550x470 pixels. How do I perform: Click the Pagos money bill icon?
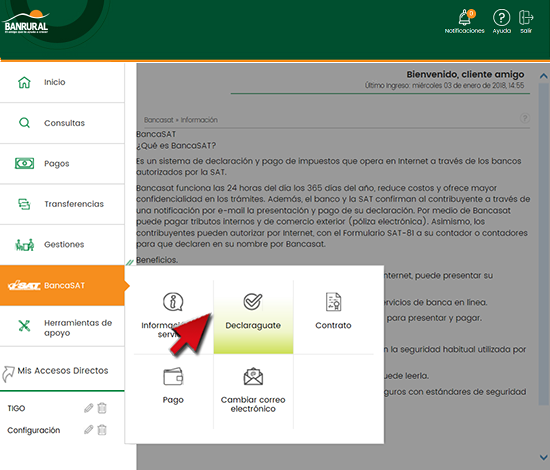tap(24, 163)
